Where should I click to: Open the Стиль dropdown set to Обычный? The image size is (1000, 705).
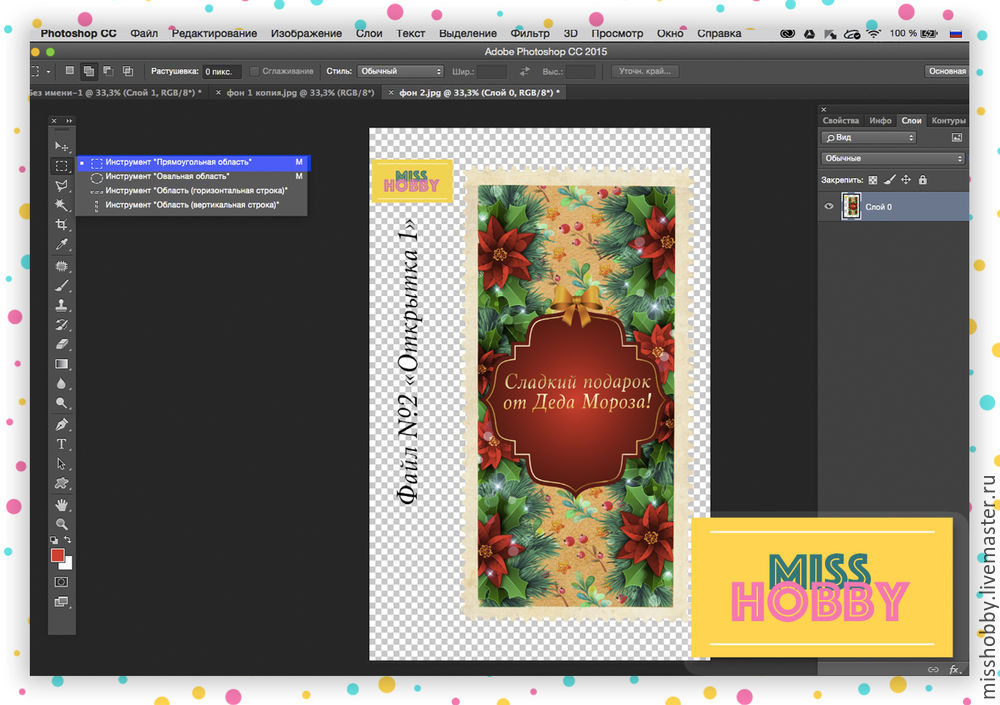point(402,72)
